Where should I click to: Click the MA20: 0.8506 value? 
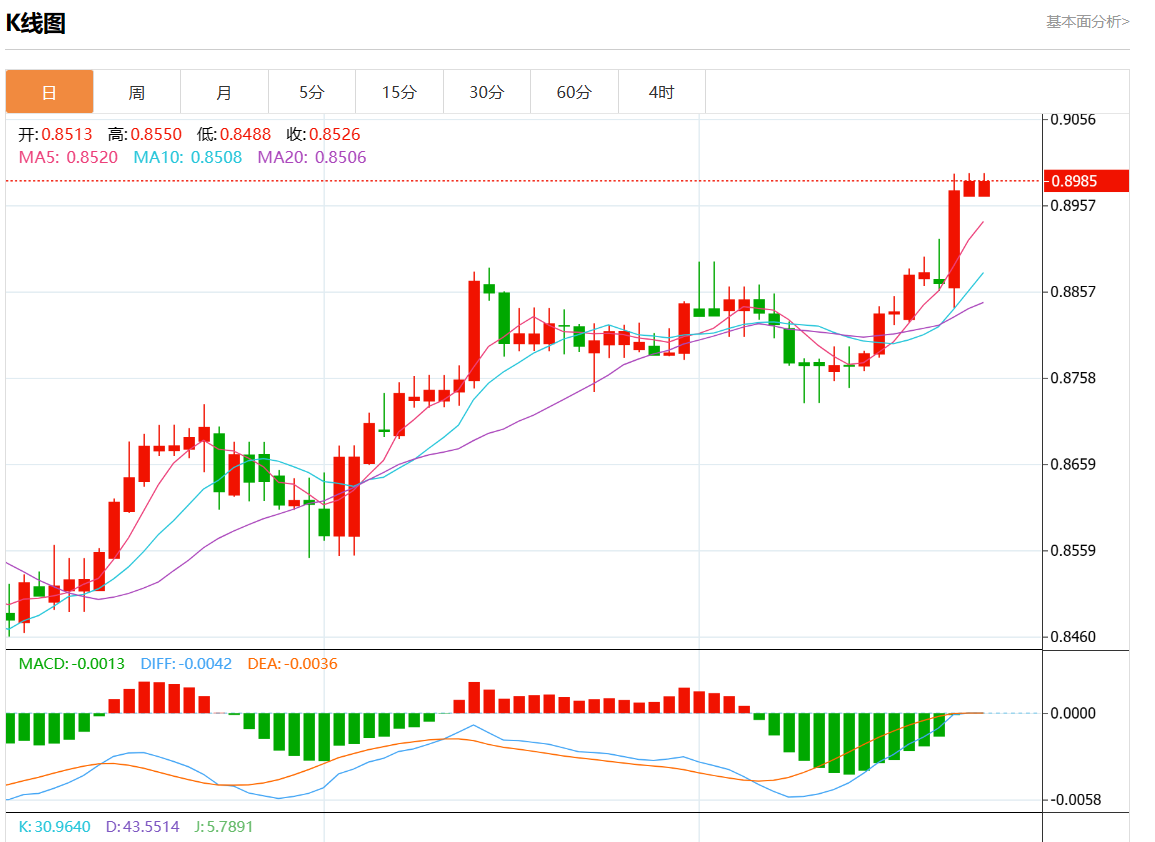[x=312, y=158]
